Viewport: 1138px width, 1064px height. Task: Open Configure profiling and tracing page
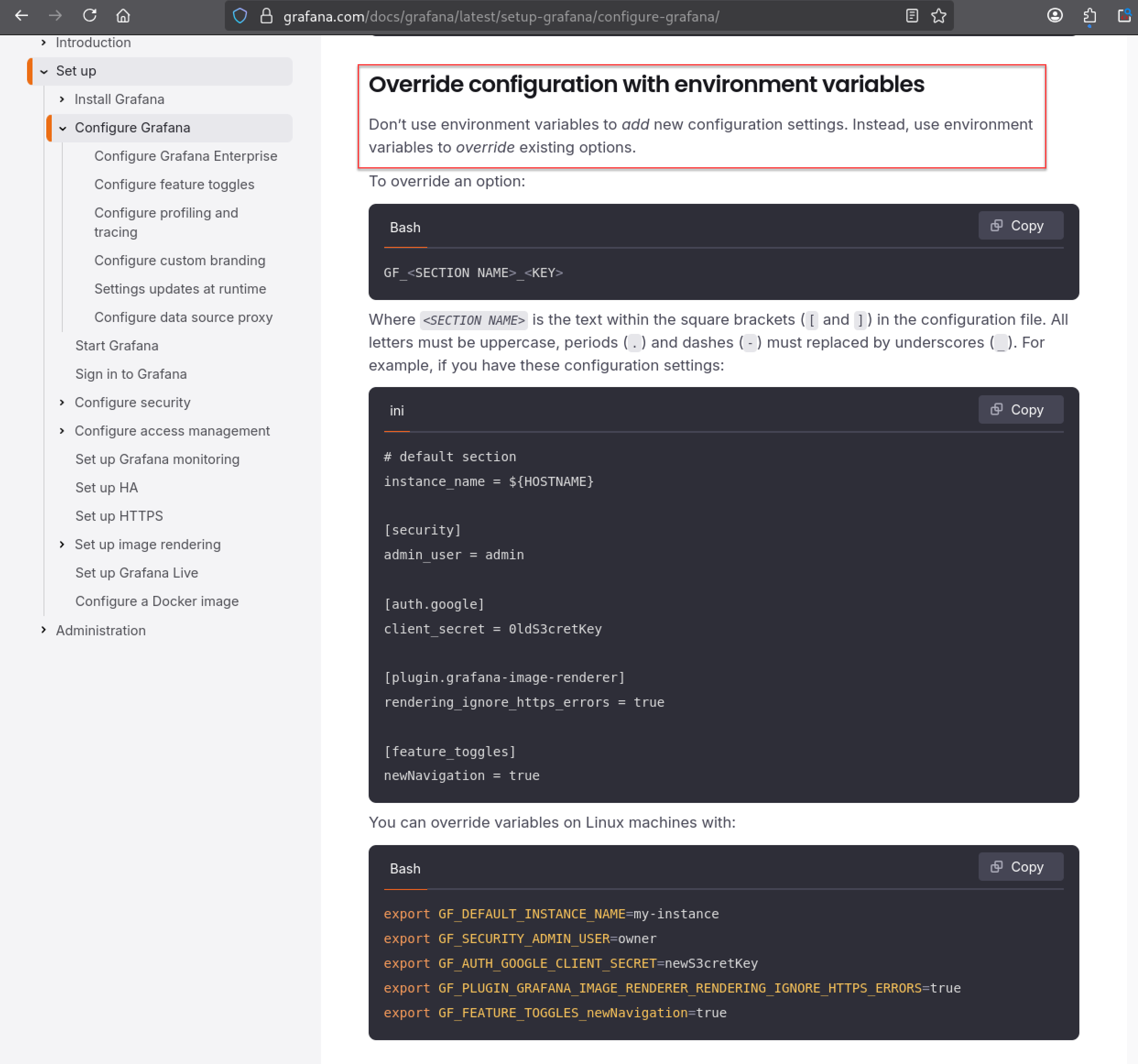(x=166, y=222)
